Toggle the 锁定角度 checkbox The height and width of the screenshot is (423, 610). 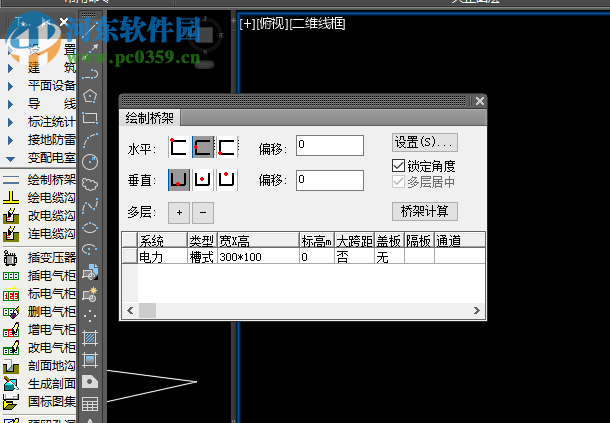coord(398,165)
